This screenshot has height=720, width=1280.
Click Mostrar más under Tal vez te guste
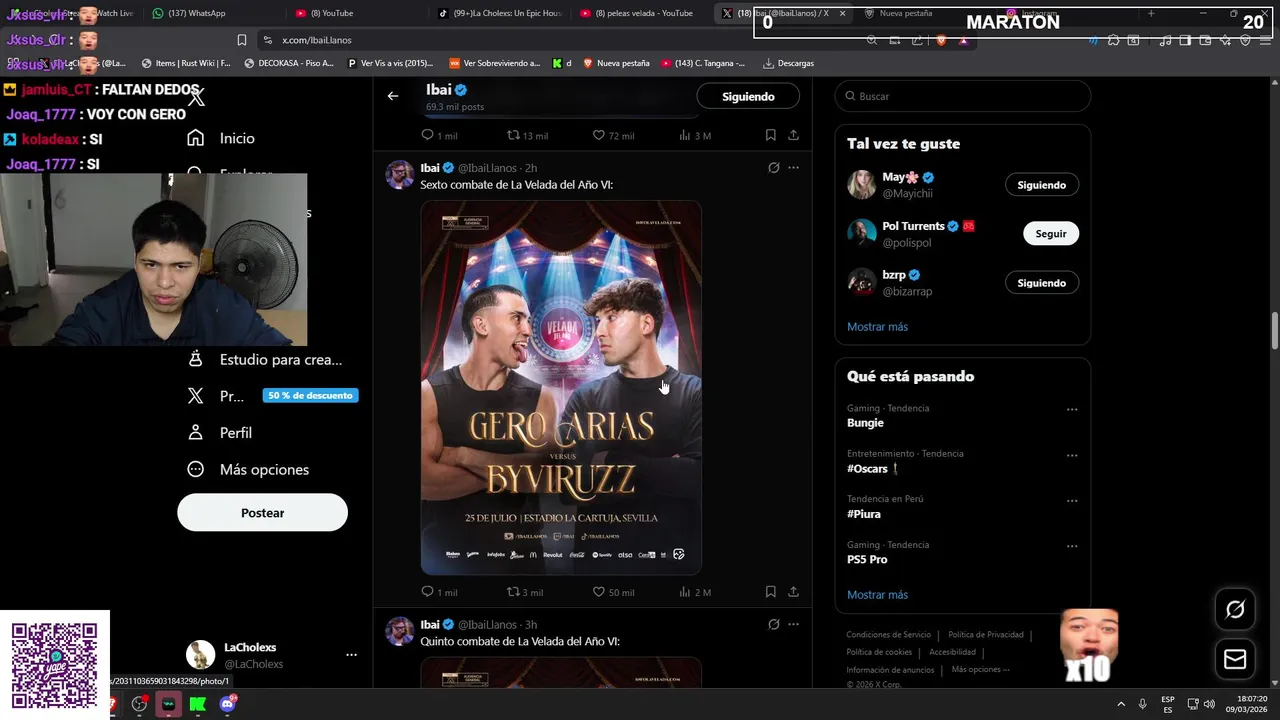pos(877,327)
